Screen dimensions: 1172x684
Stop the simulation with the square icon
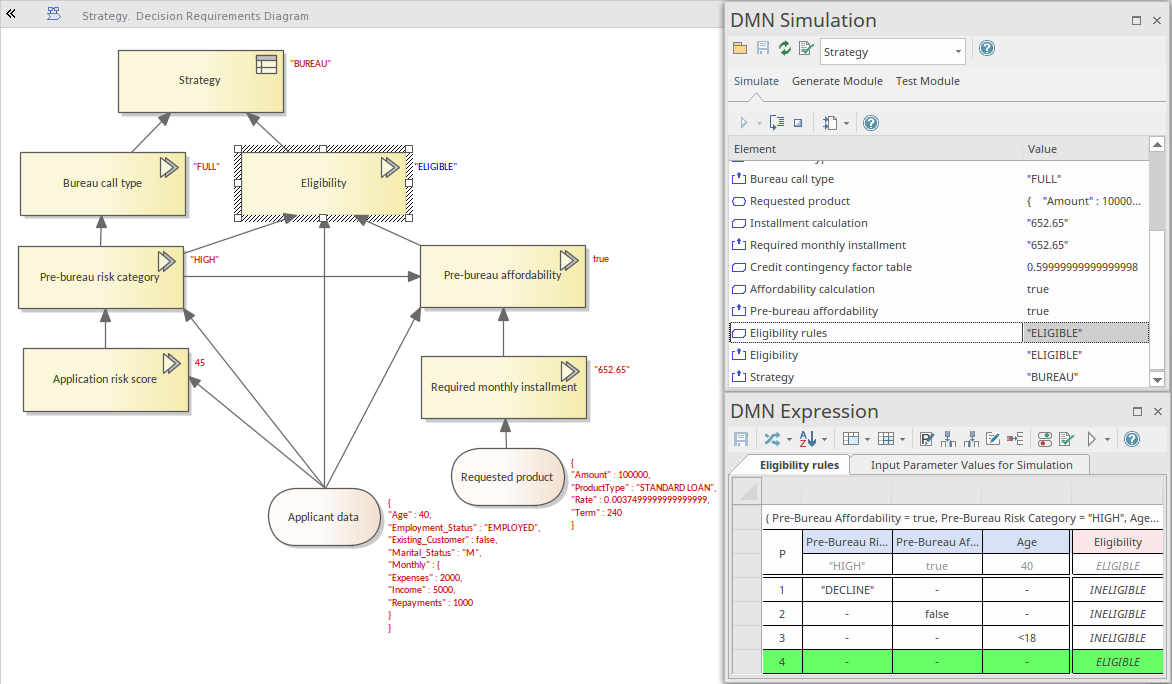(798, 123)
